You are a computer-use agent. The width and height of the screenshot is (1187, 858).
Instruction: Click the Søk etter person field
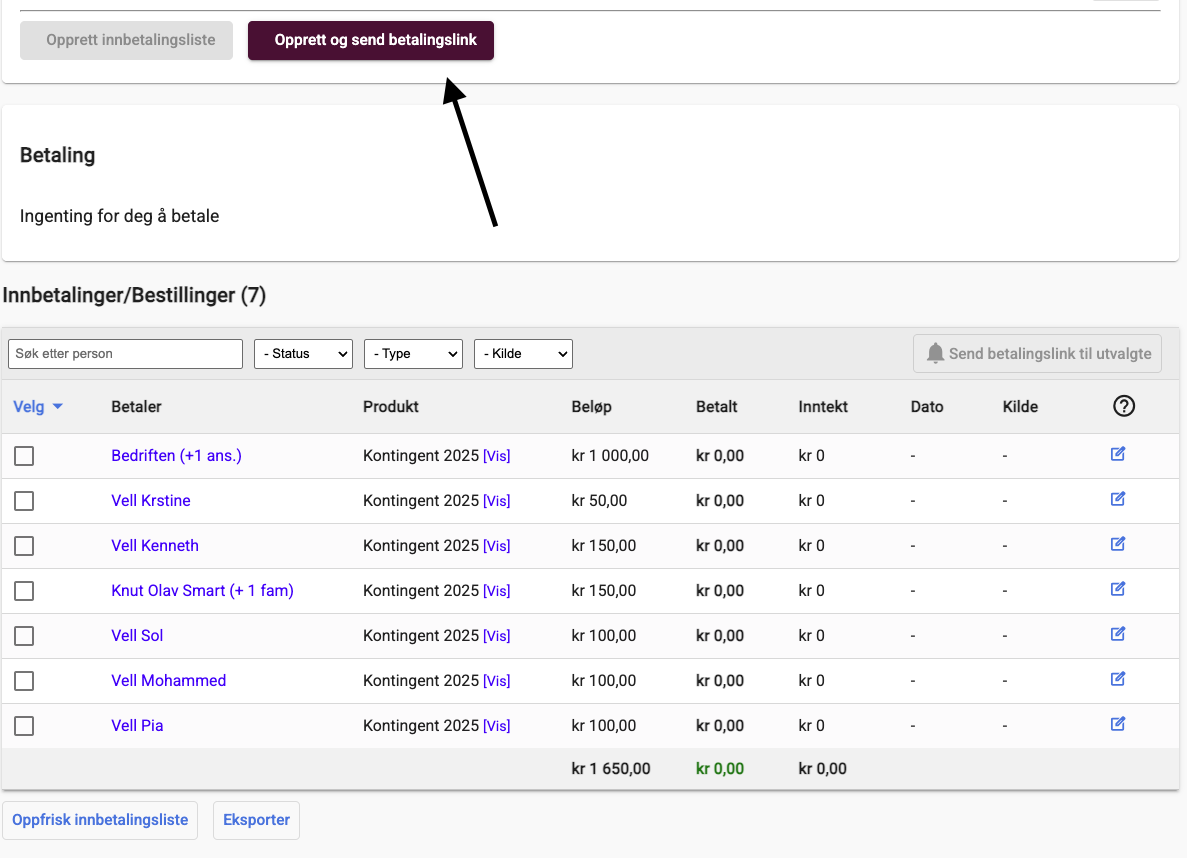pyautogui.click(x=125, y=354)
